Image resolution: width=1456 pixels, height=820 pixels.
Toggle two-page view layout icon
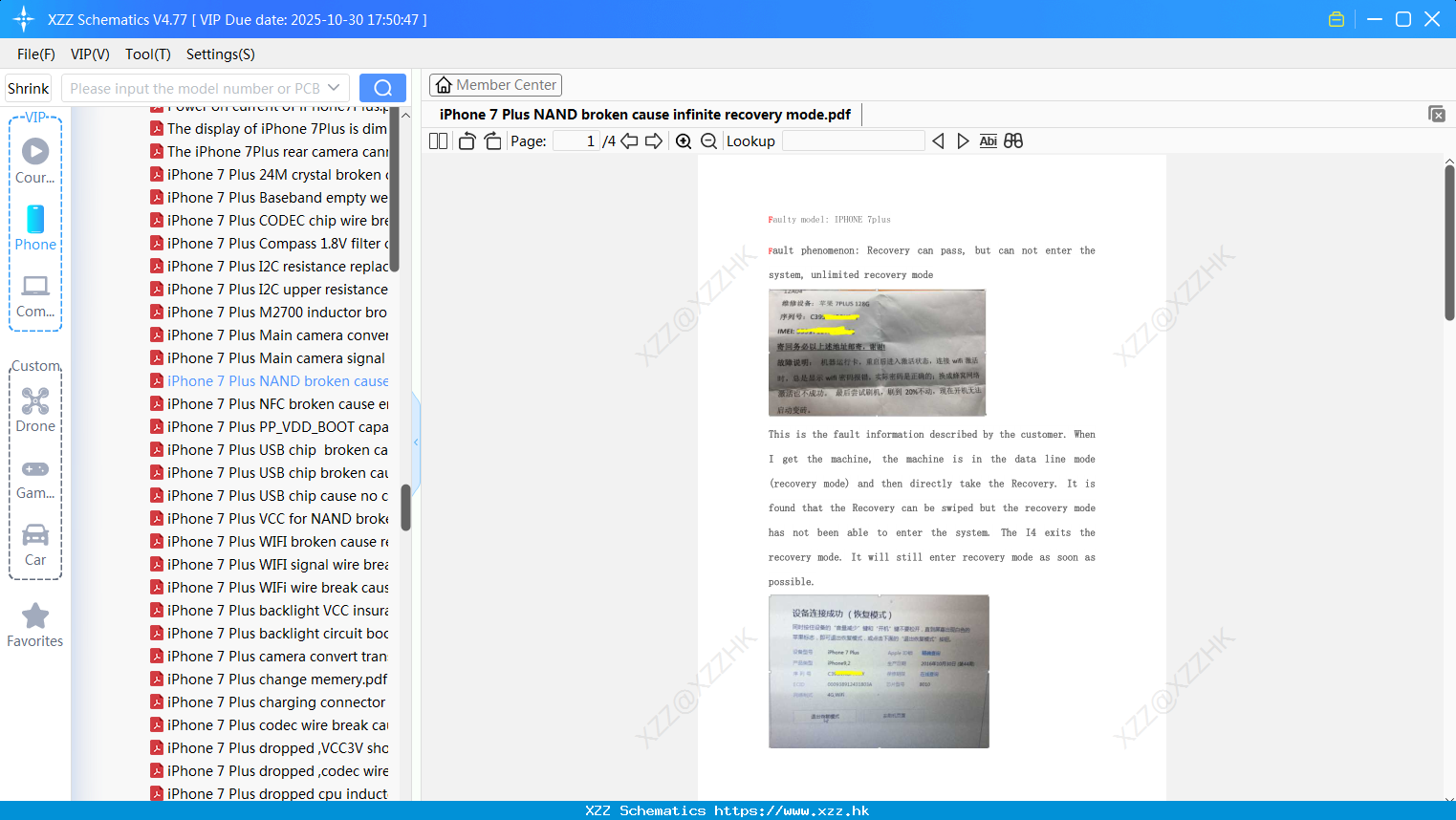438,140
